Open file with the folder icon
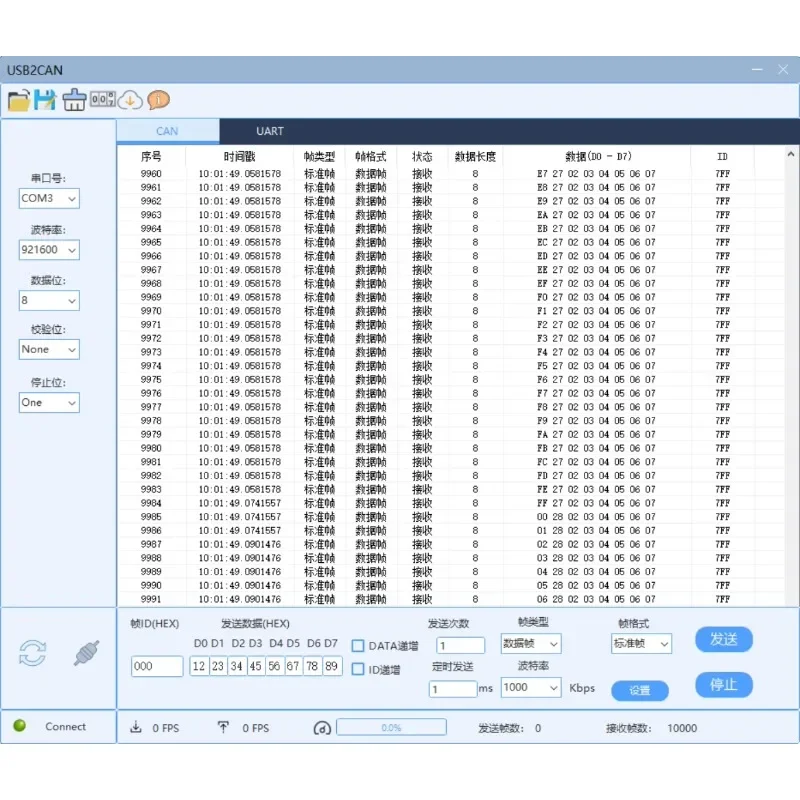This screenshot has height=800, width=800. click(x=19, y=100)
